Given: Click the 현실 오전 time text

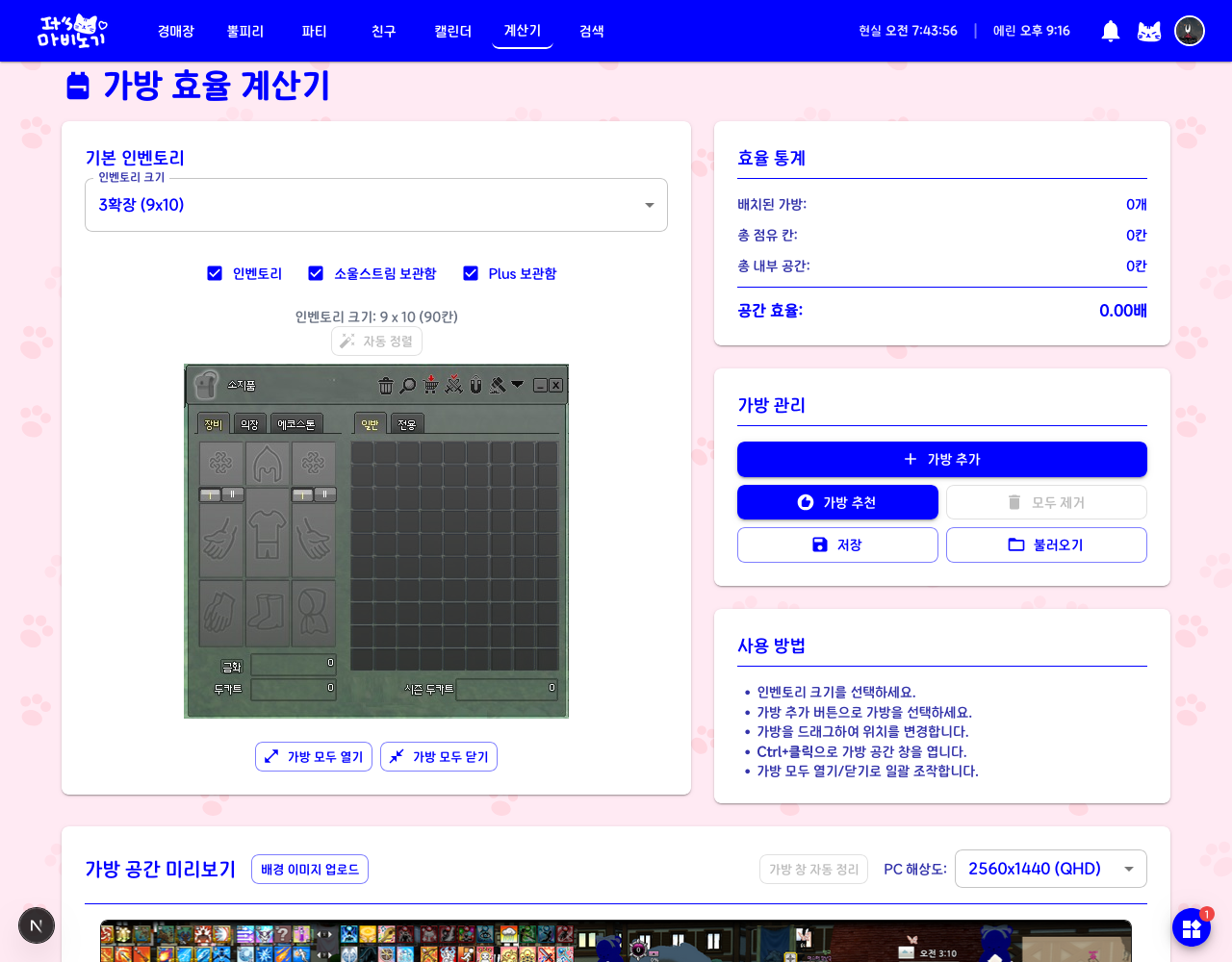Looking at the screenshot, I should [x=908, y=31].
